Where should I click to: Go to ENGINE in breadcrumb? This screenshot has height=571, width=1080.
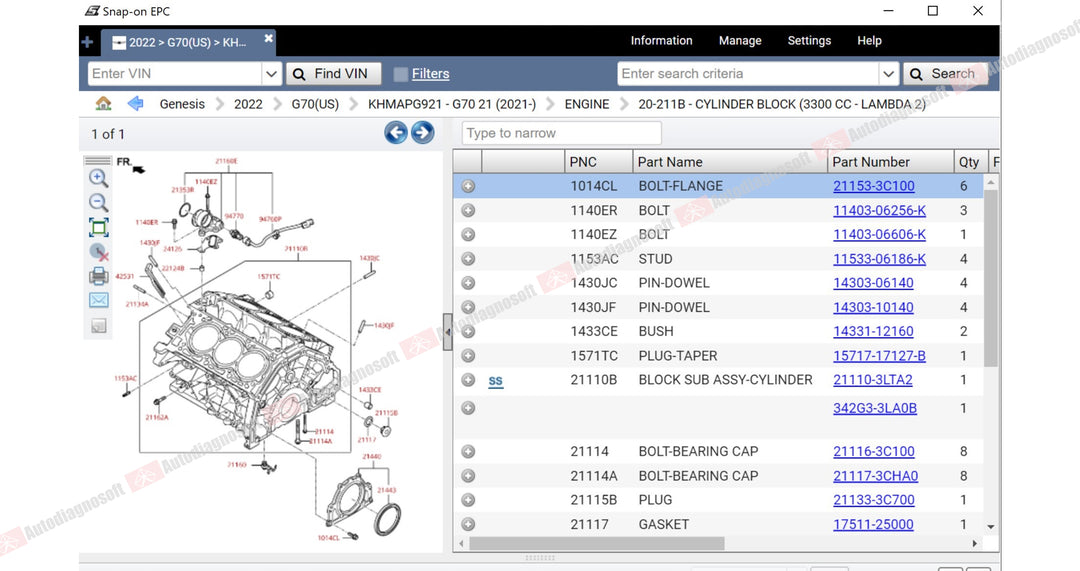[587, 104]
